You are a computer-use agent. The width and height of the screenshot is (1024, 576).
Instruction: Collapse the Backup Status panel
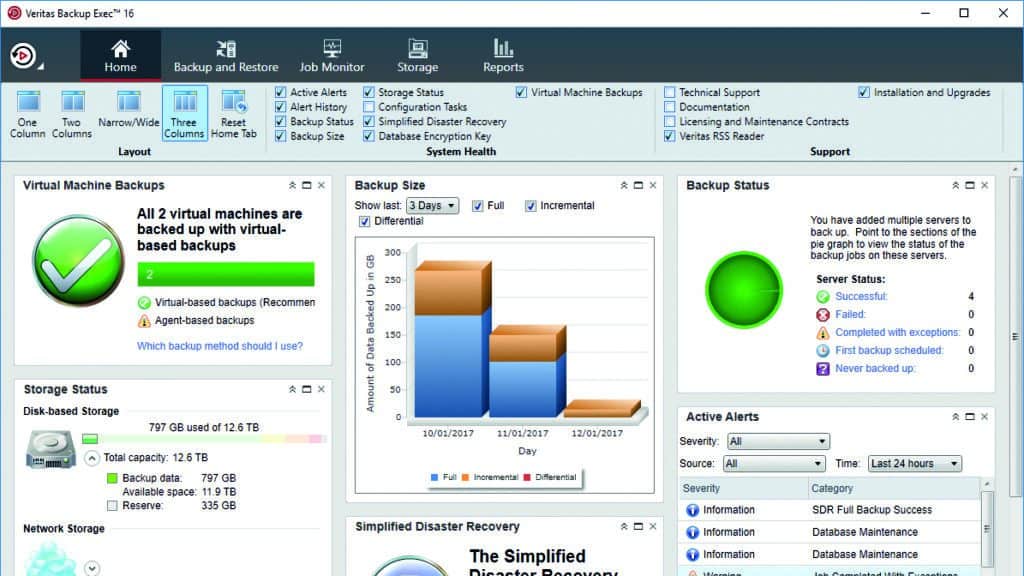956,185
